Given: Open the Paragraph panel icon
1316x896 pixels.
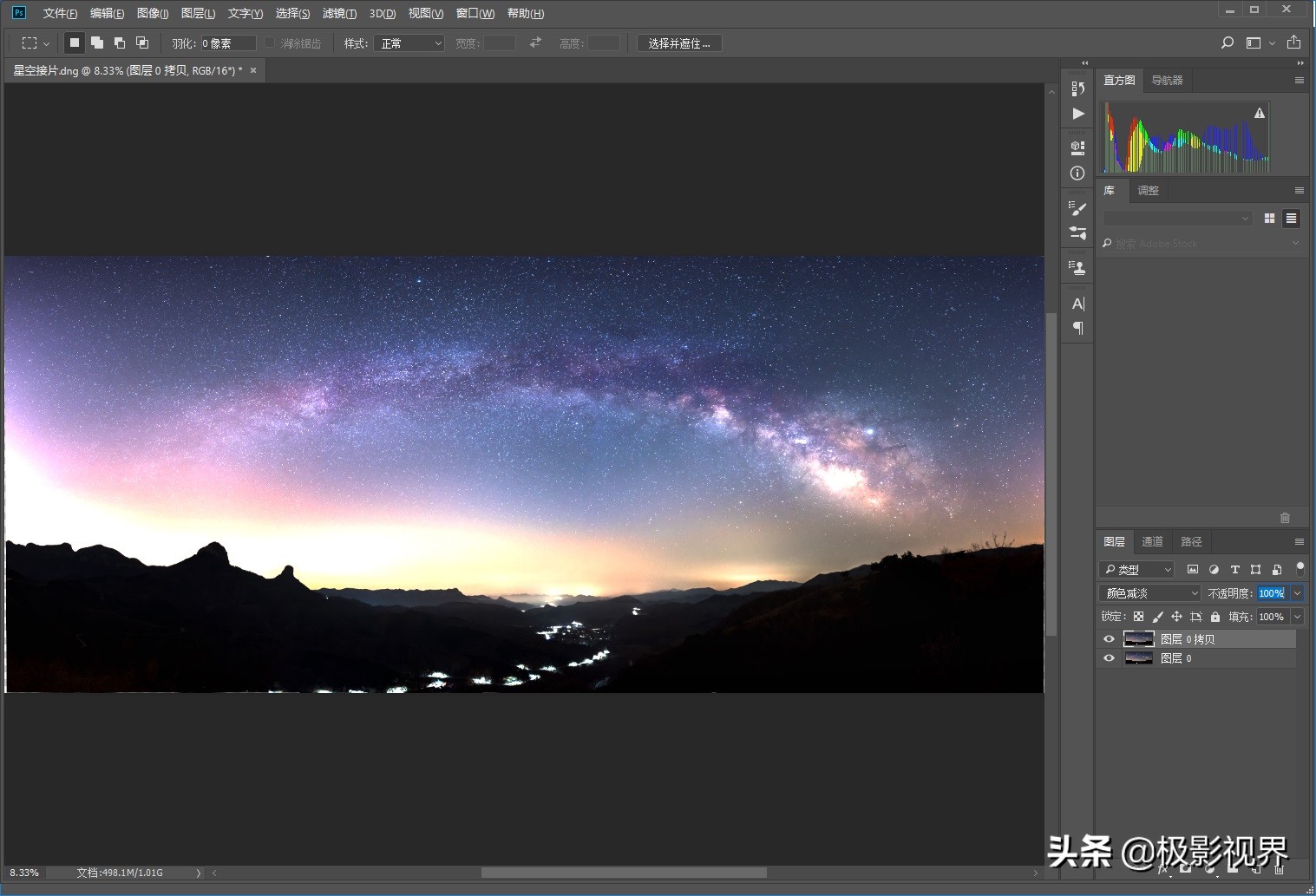Looking at the screenshot, I should tap(1077, 328).
